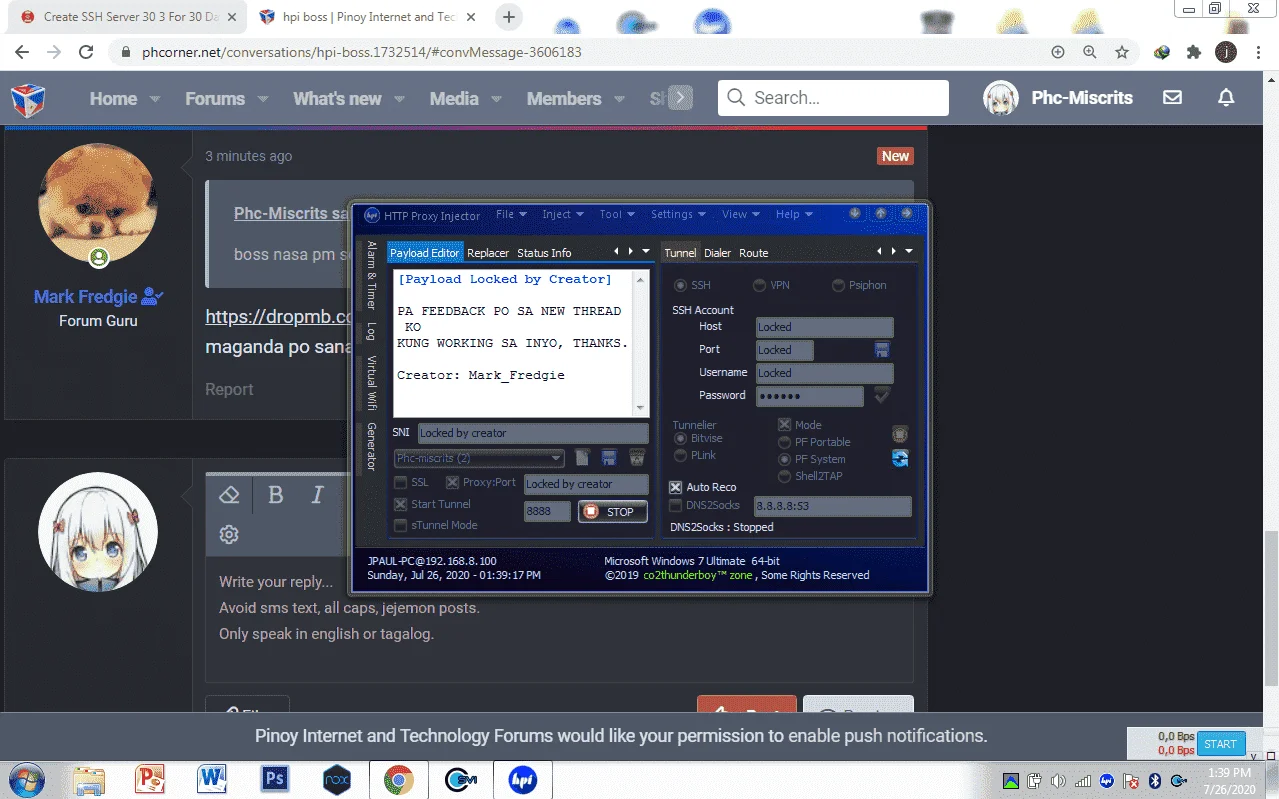Viewport: 1279px width, 799px height.
Task: Open the Tool menu dropdown
Action: point(617,214)
